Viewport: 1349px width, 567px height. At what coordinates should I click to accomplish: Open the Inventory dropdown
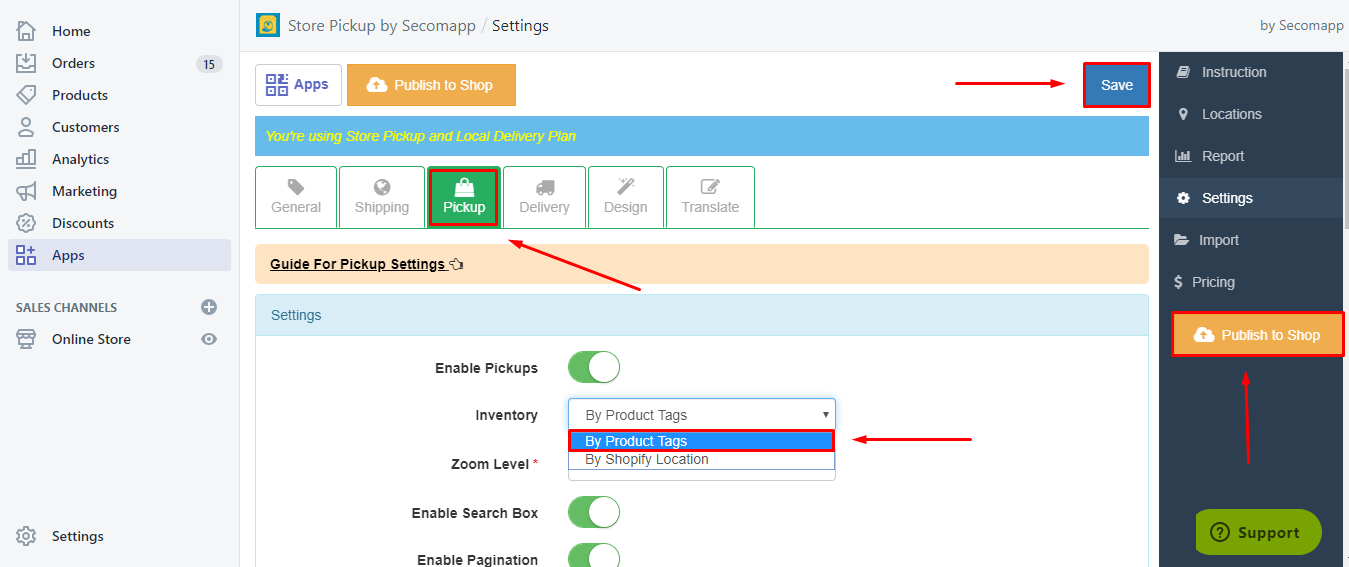(702, 414)
